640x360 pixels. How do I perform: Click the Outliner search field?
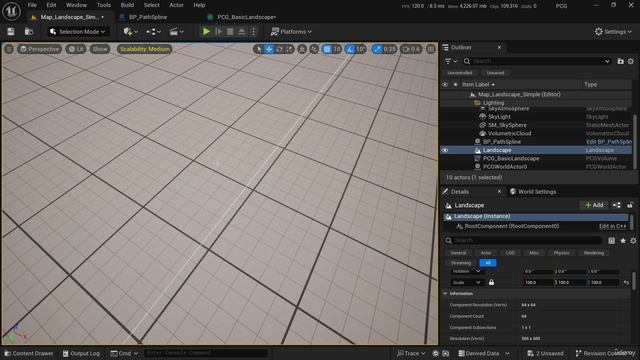pyautogui.click(x=538, y=61)
